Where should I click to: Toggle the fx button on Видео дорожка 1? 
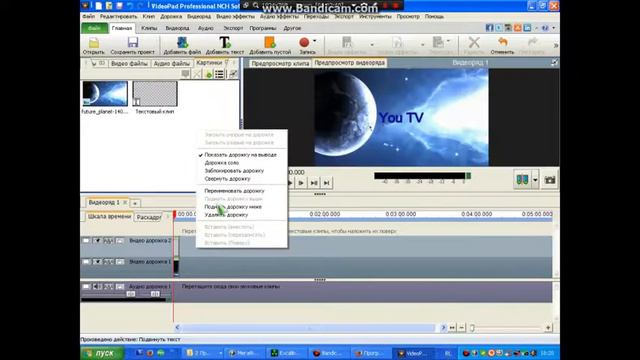pos(108,262)
